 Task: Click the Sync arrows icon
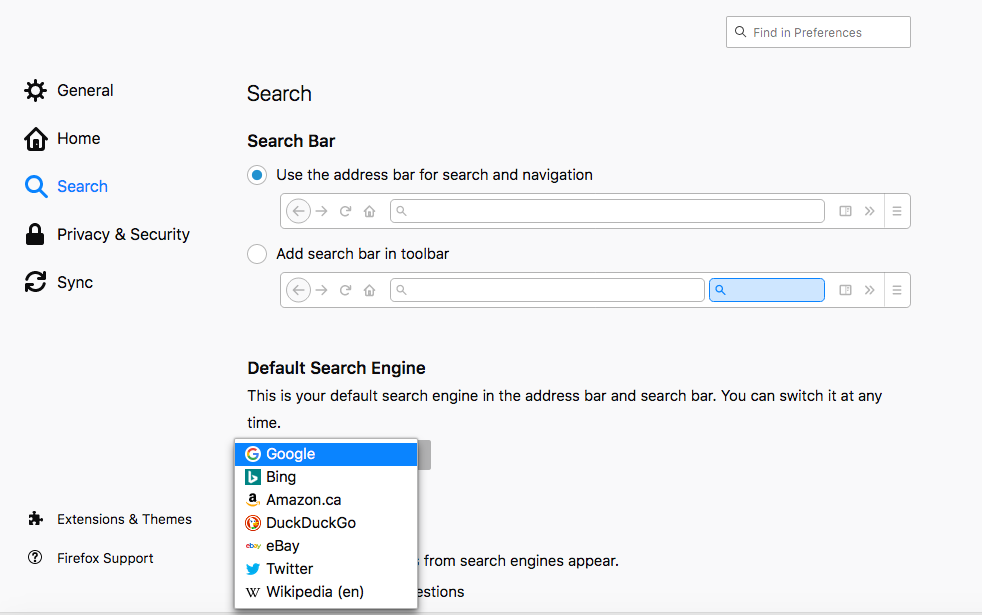(36, 282)
